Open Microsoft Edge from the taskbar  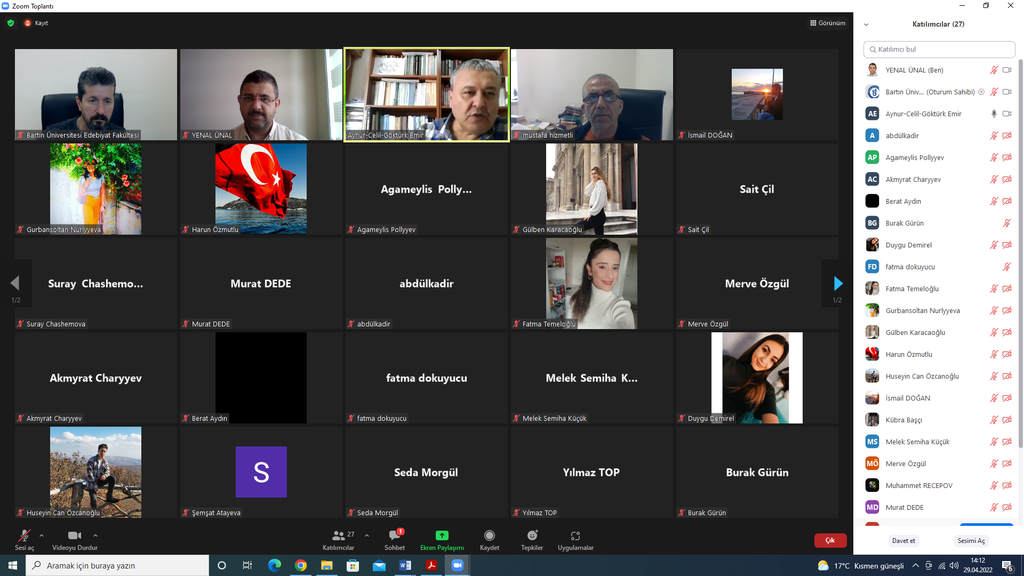pos(274,566)
